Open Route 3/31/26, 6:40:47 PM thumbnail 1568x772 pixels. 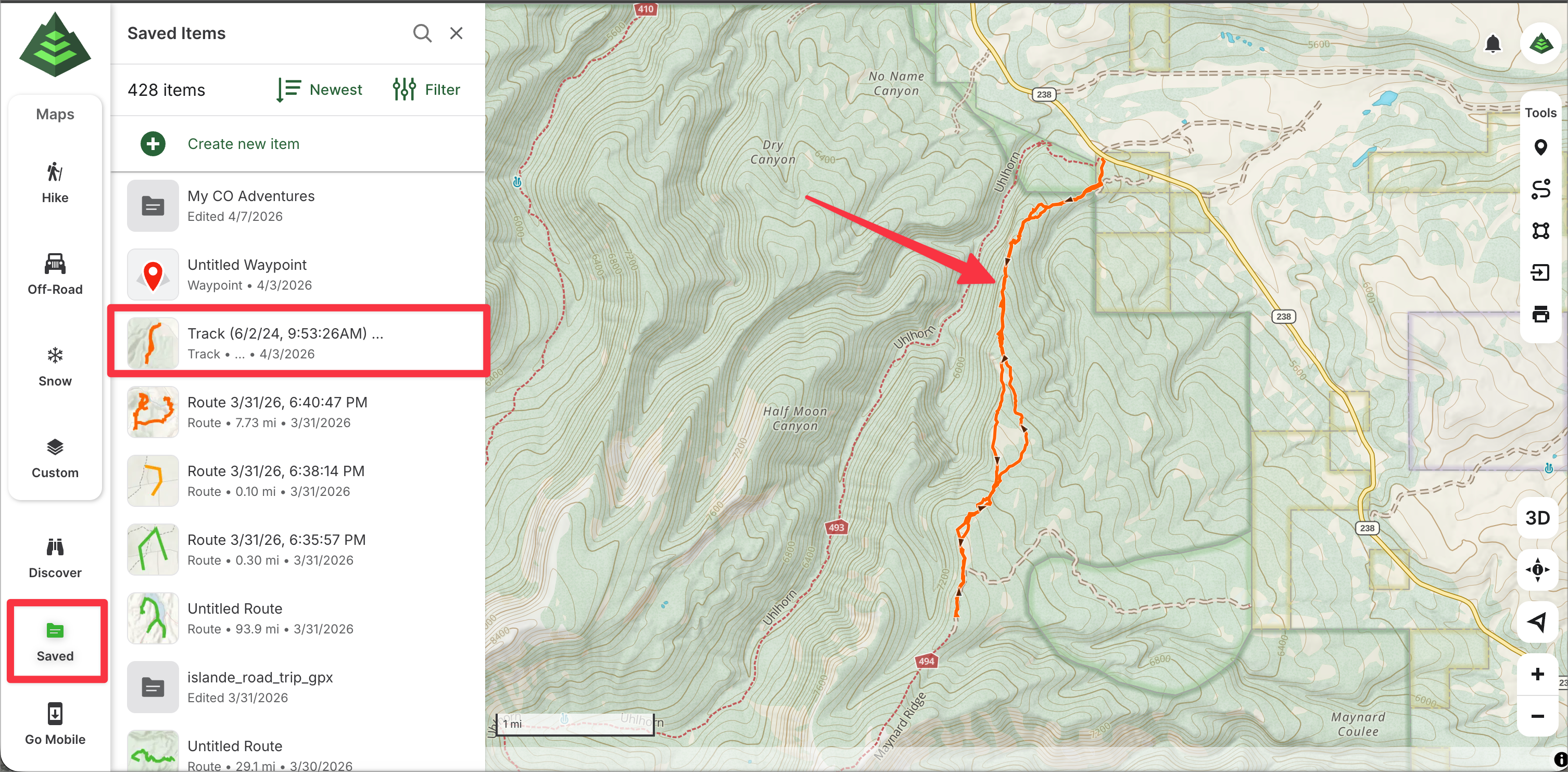[153, 412]
